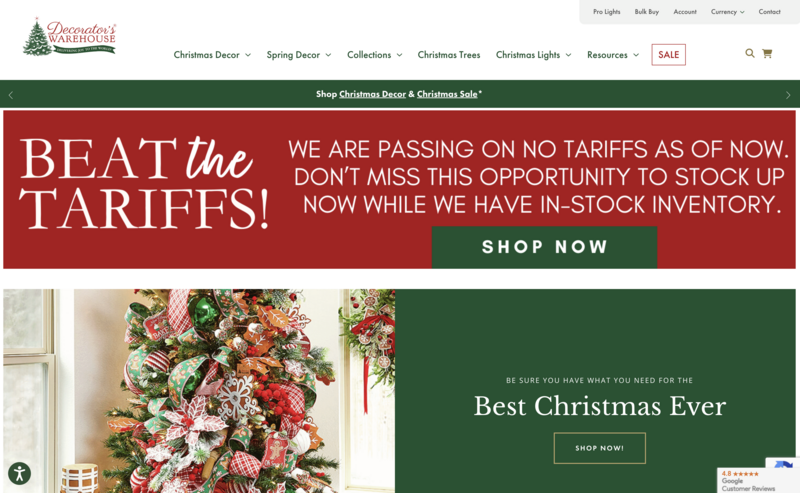Expand the Christmas Decor dropdown menu
The image size is (800, 493).
click(212, 55)
